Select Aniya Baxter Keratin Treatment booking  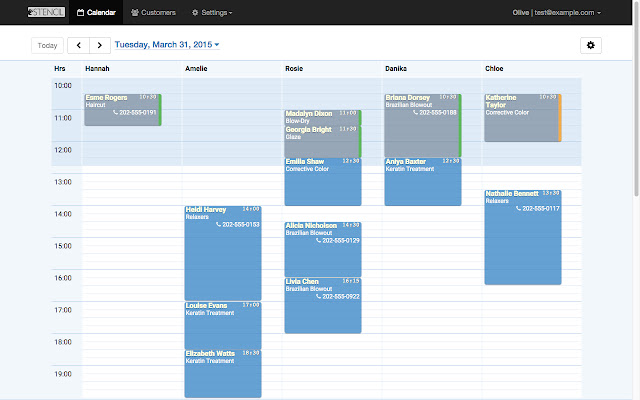[423, 182]
